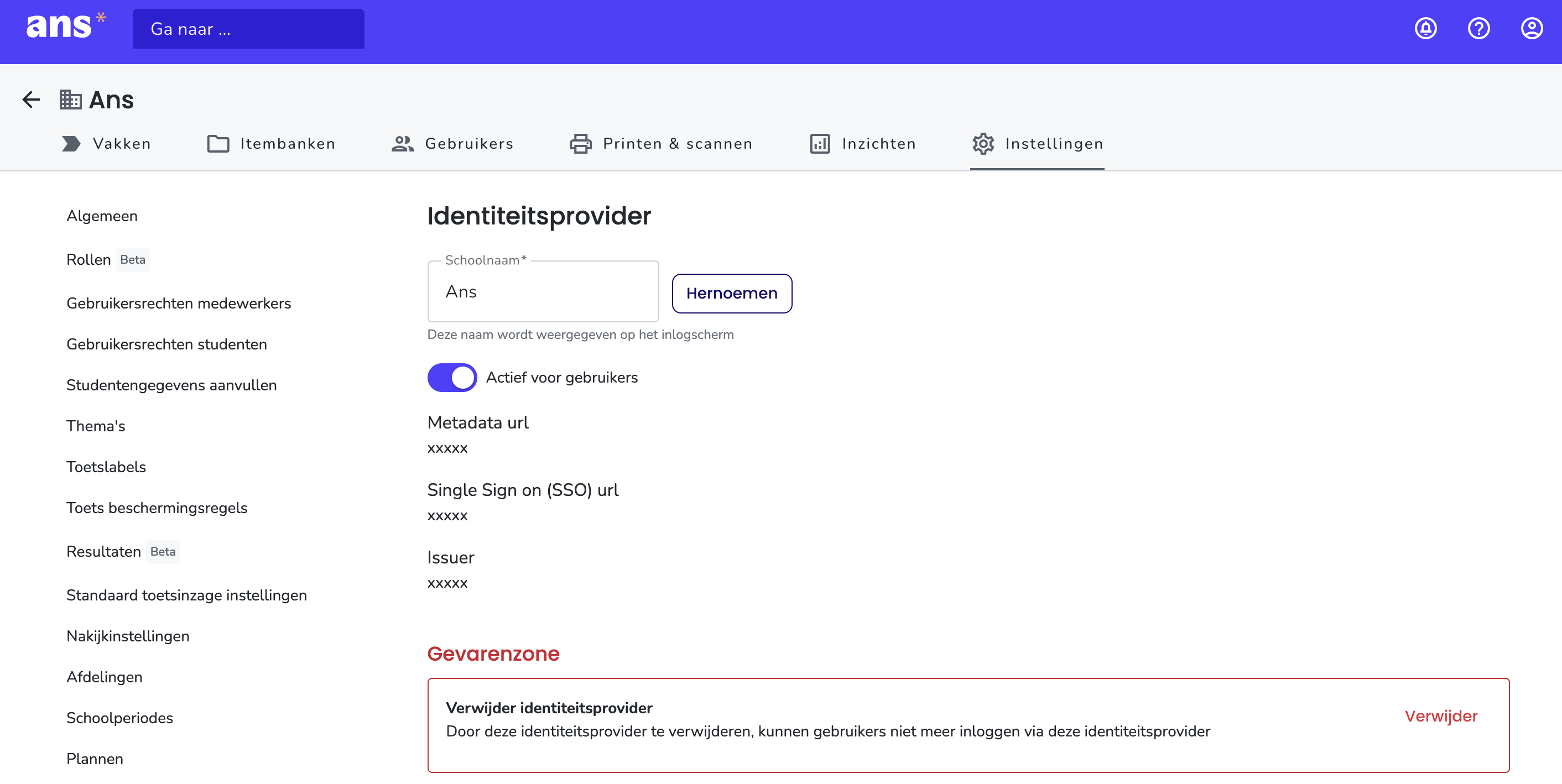This screenshot has height=784, width=1562.
Task: Open the user account profile icon
Action: (x=1531, y=29)
